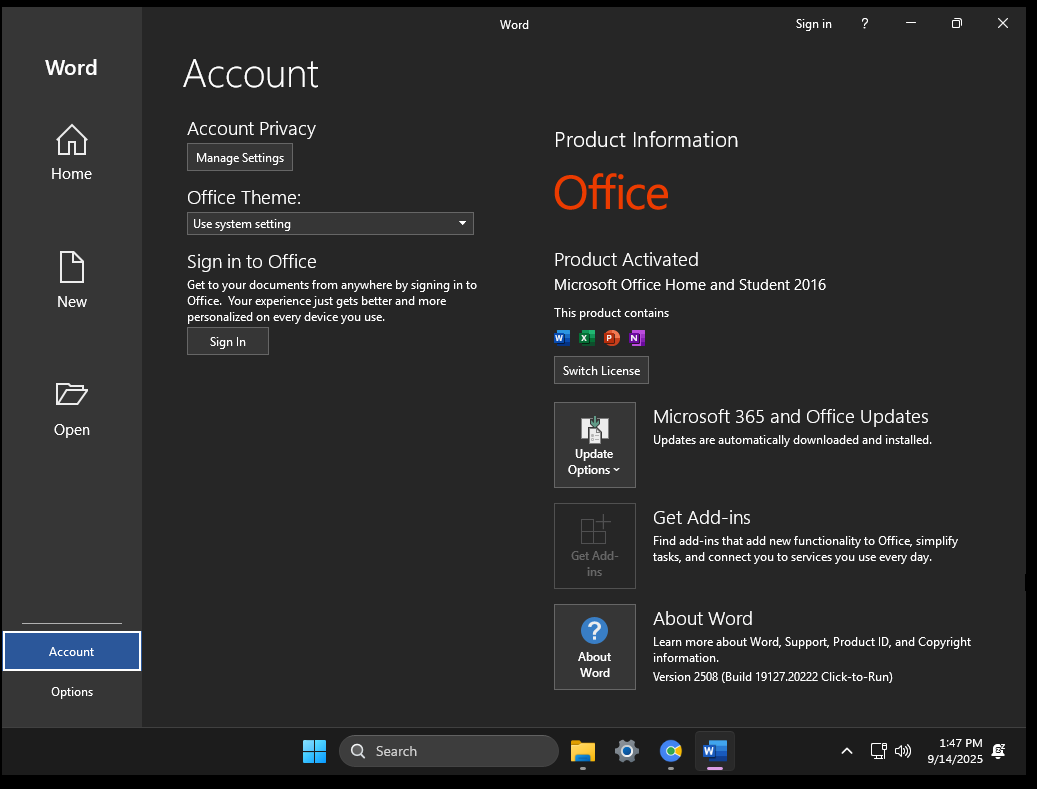The width and height of the screenshot is (1037, 789).
Task: Select the Account tab in sidebar
Action: 71,651
